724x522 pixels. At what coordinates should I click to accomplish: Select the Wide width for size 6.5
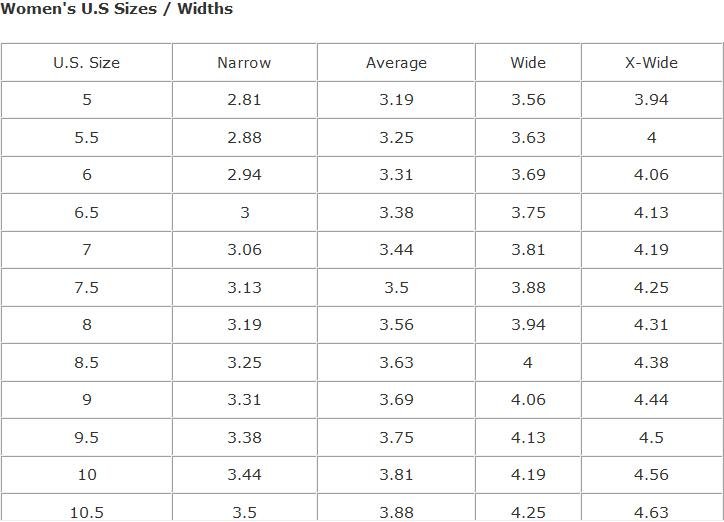click(x=528, y=212)
